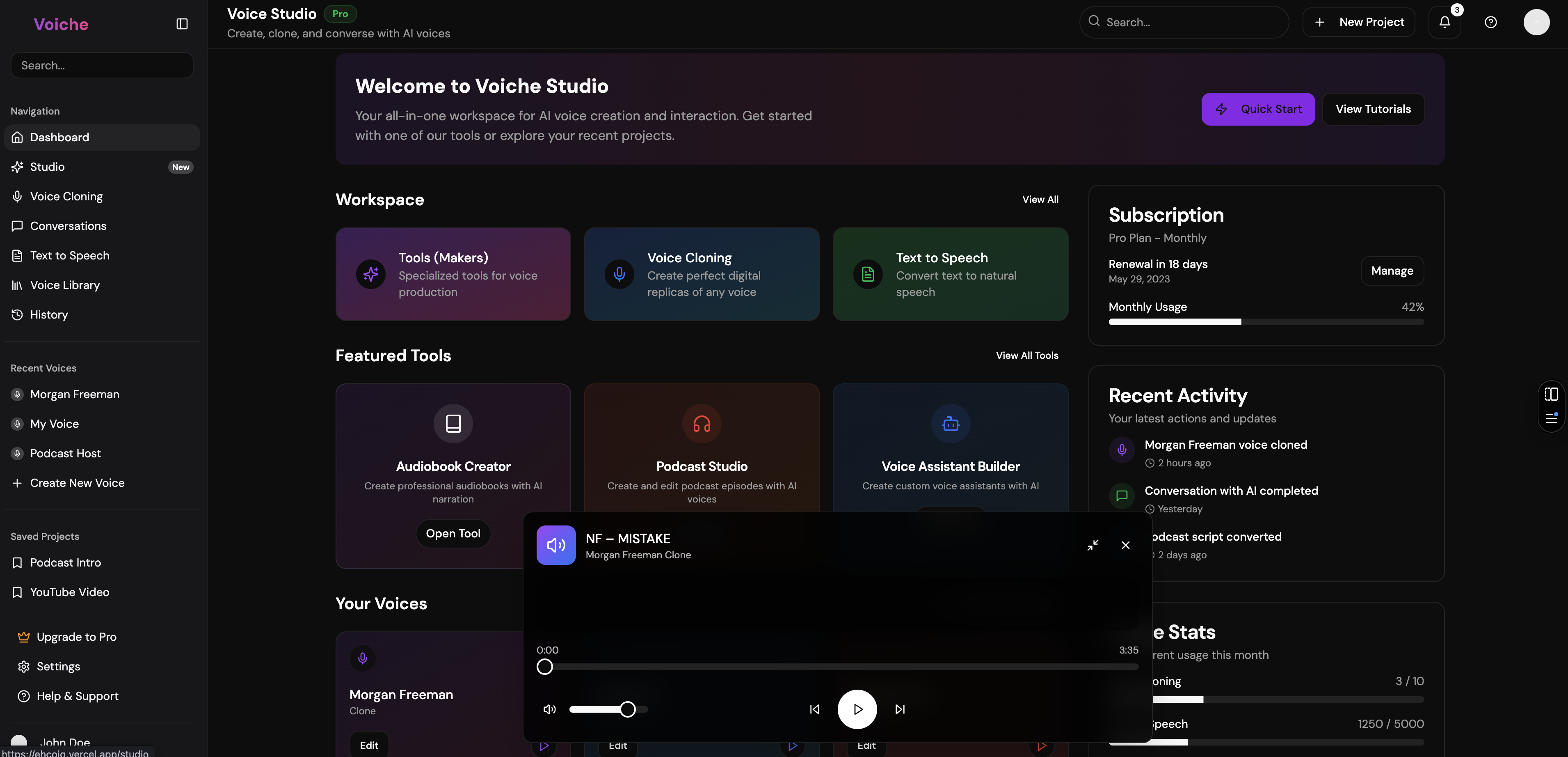Viewport: 1568px width, 757px height.
Task: Click the help question mark icon in header
Action: tap(1491, 23)
